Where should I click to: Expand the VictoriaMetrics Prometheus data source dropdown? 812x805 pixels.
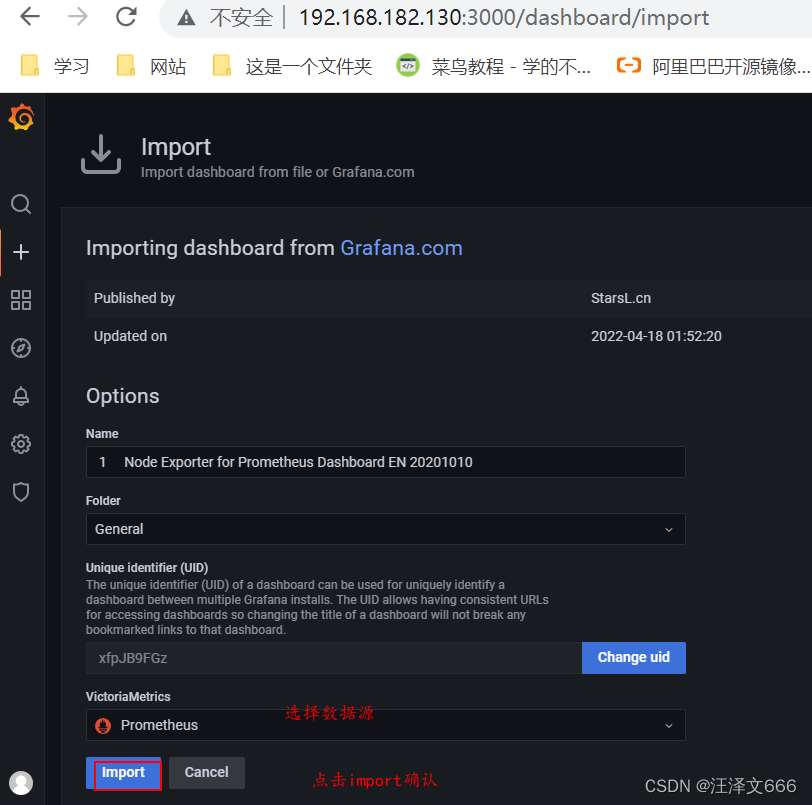click(386, 725)
